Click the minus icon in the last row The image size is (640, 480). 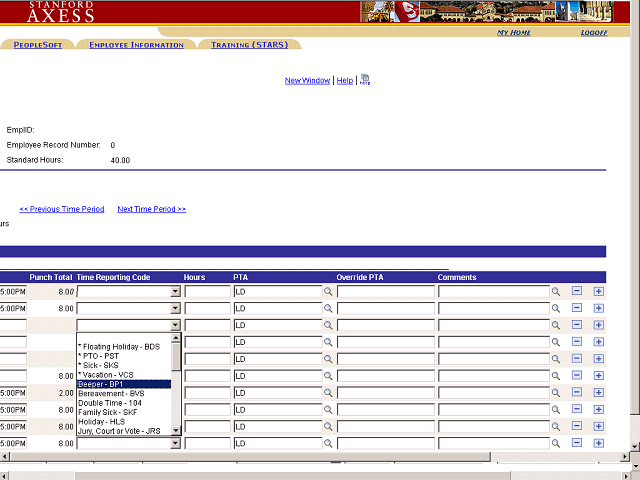[577, 443]
